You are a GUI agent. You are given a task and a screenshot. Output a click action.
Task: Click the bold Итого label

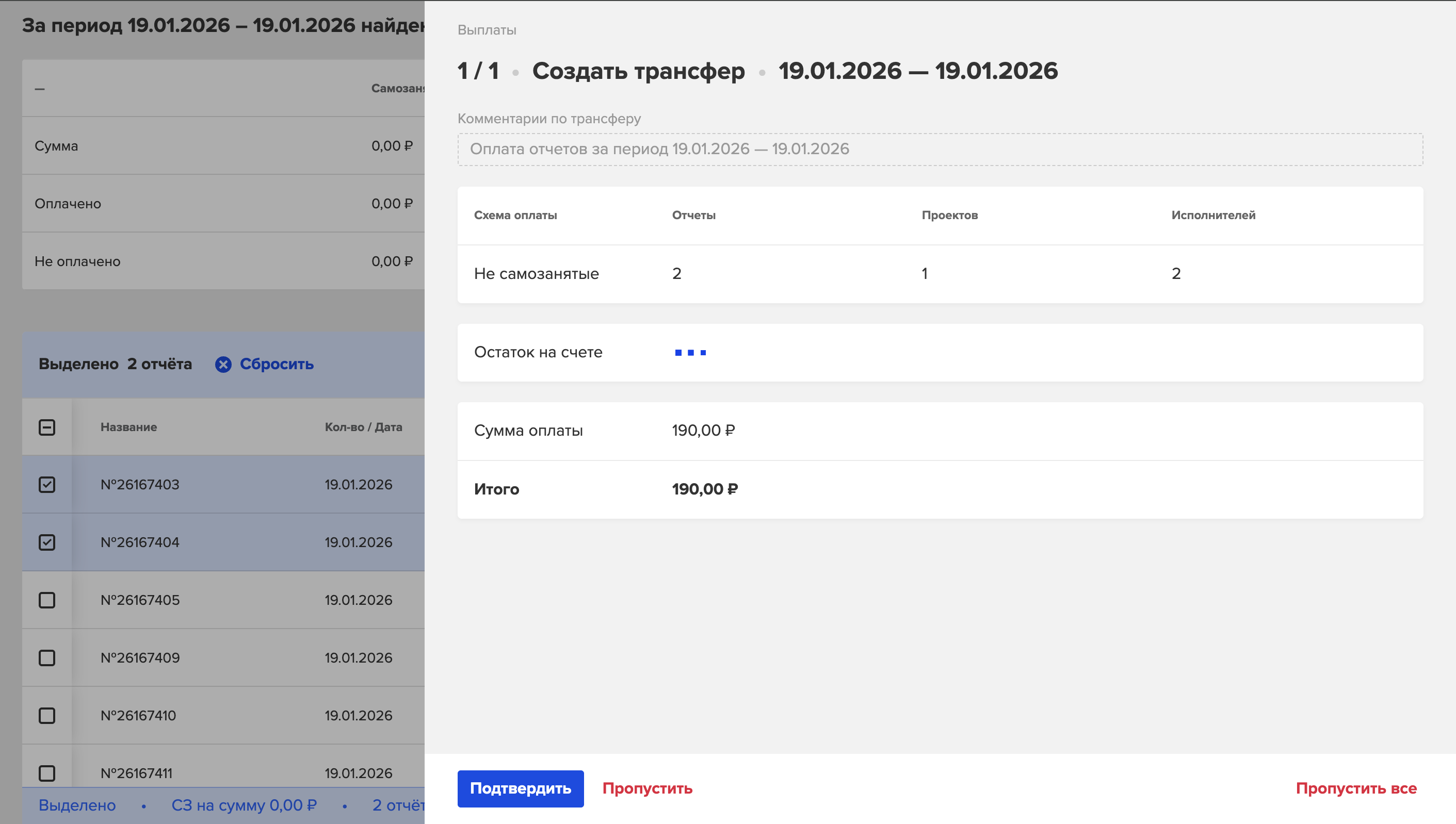(x=496, y=489)
